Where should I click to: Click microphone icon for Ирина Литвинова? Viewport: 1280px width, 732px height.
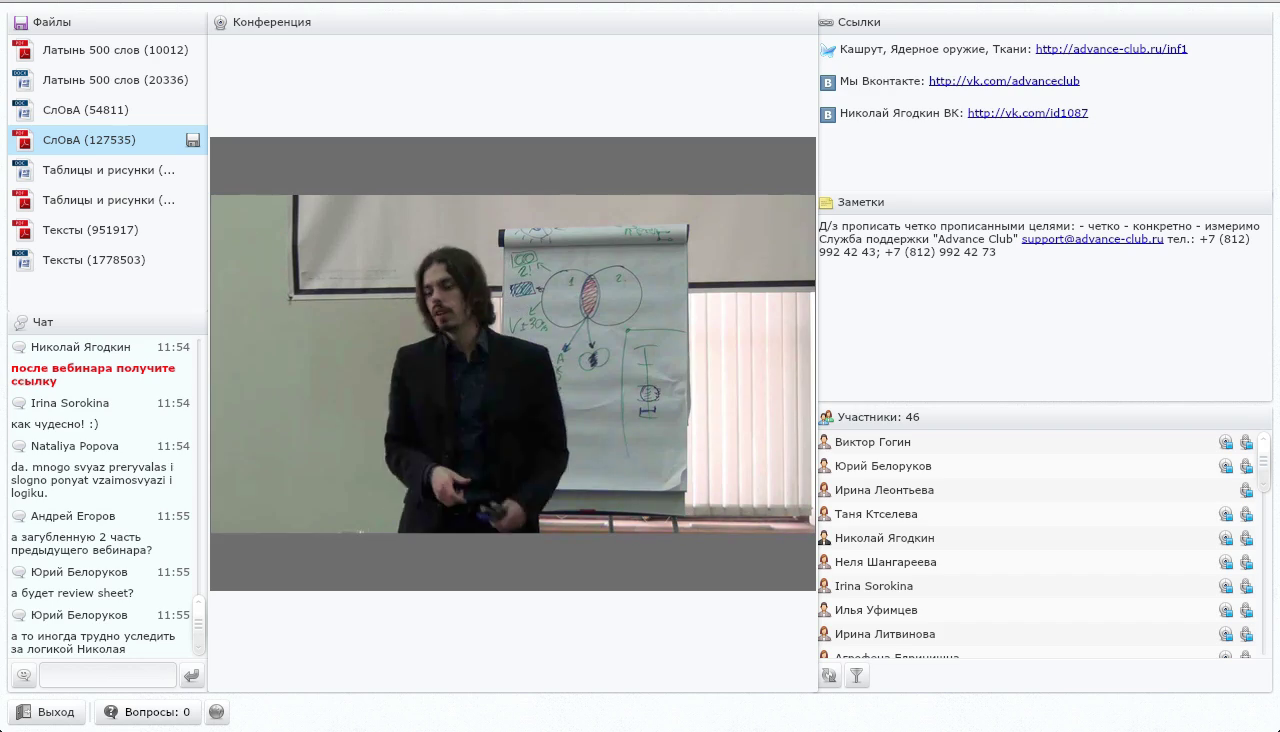click(x=1246, y=634)
